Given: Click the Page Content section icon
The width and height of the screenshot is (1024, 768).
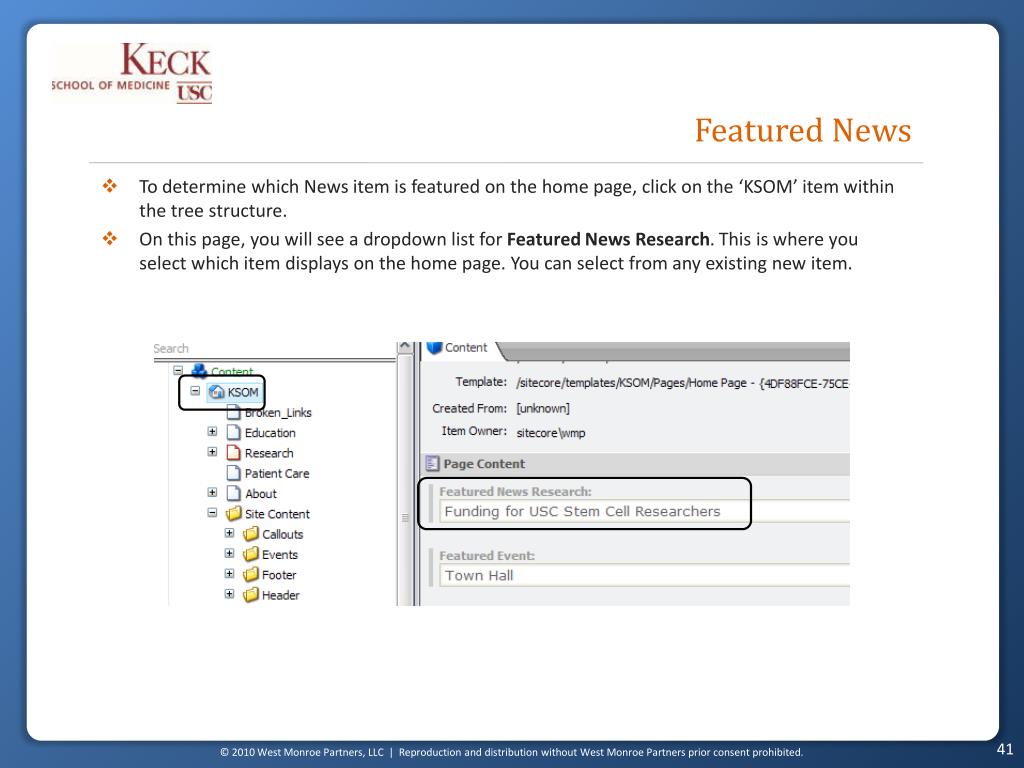Looking at the screenshot, I should tap(432, 464).
